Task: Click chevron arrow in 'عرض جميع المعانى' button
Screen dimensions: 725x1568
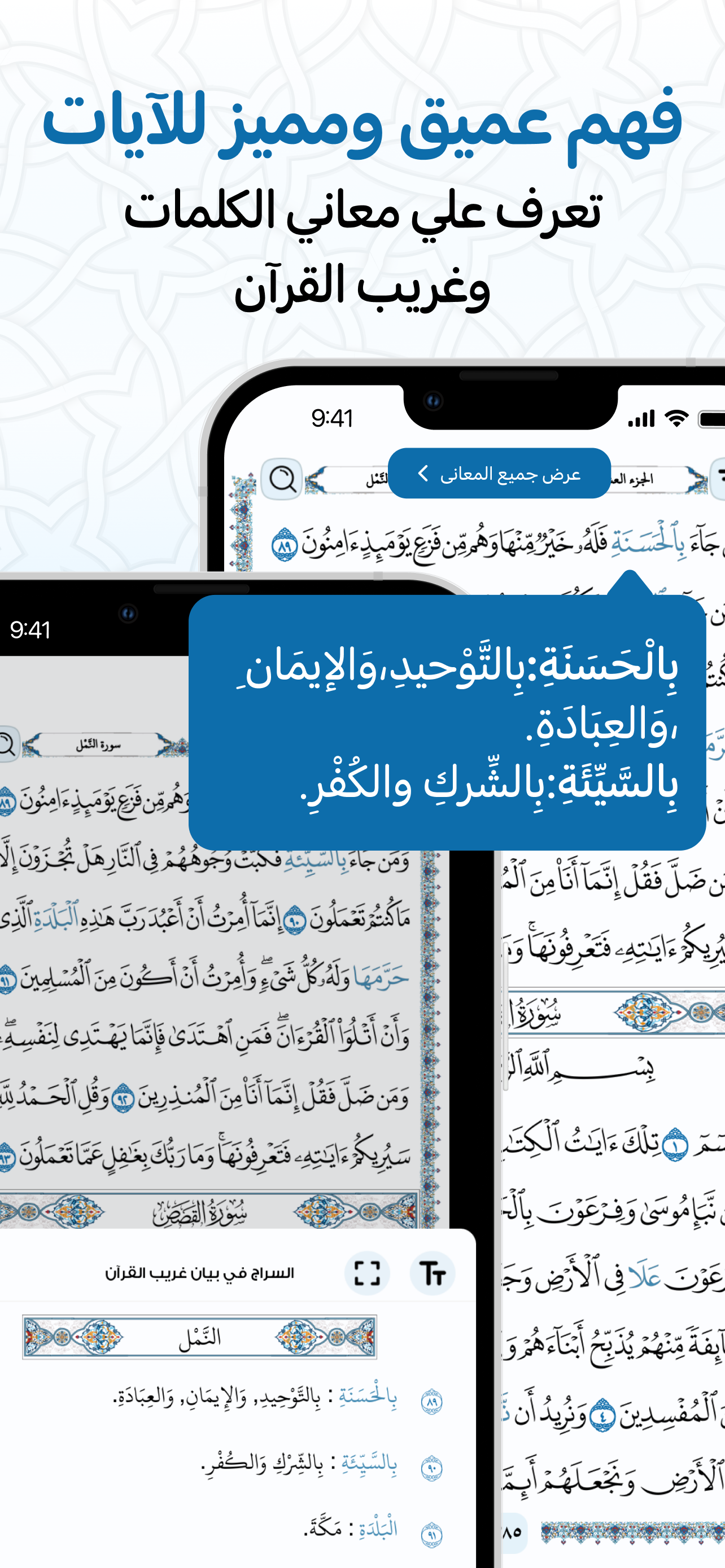Action: click(423, 474)
